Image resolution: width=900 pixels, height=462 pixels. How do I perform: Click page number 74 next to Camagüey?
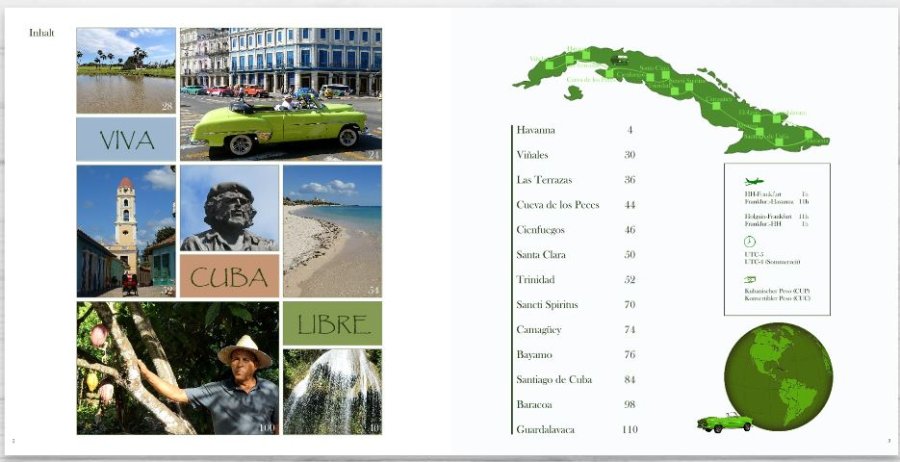[630, 330]
